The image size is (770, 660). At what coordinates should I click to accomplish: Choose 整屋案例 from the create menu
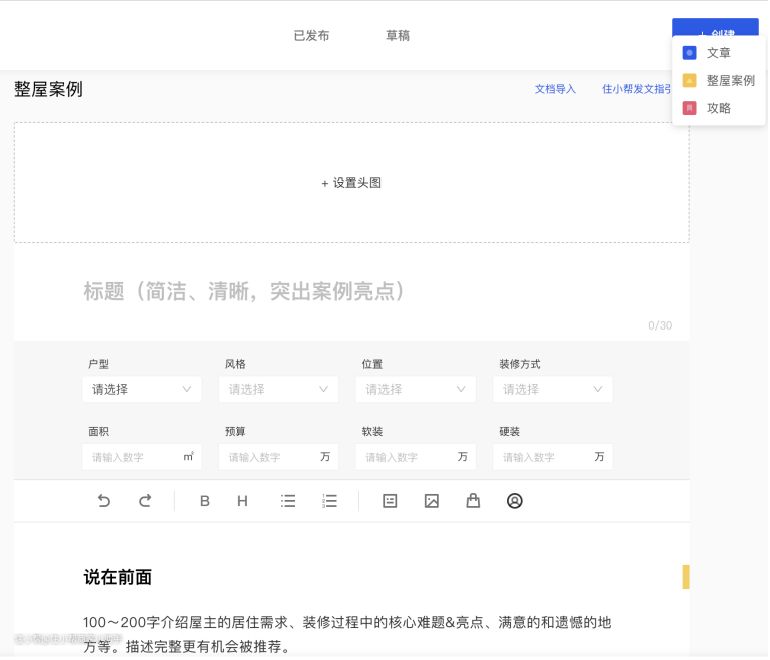point(718,81)
